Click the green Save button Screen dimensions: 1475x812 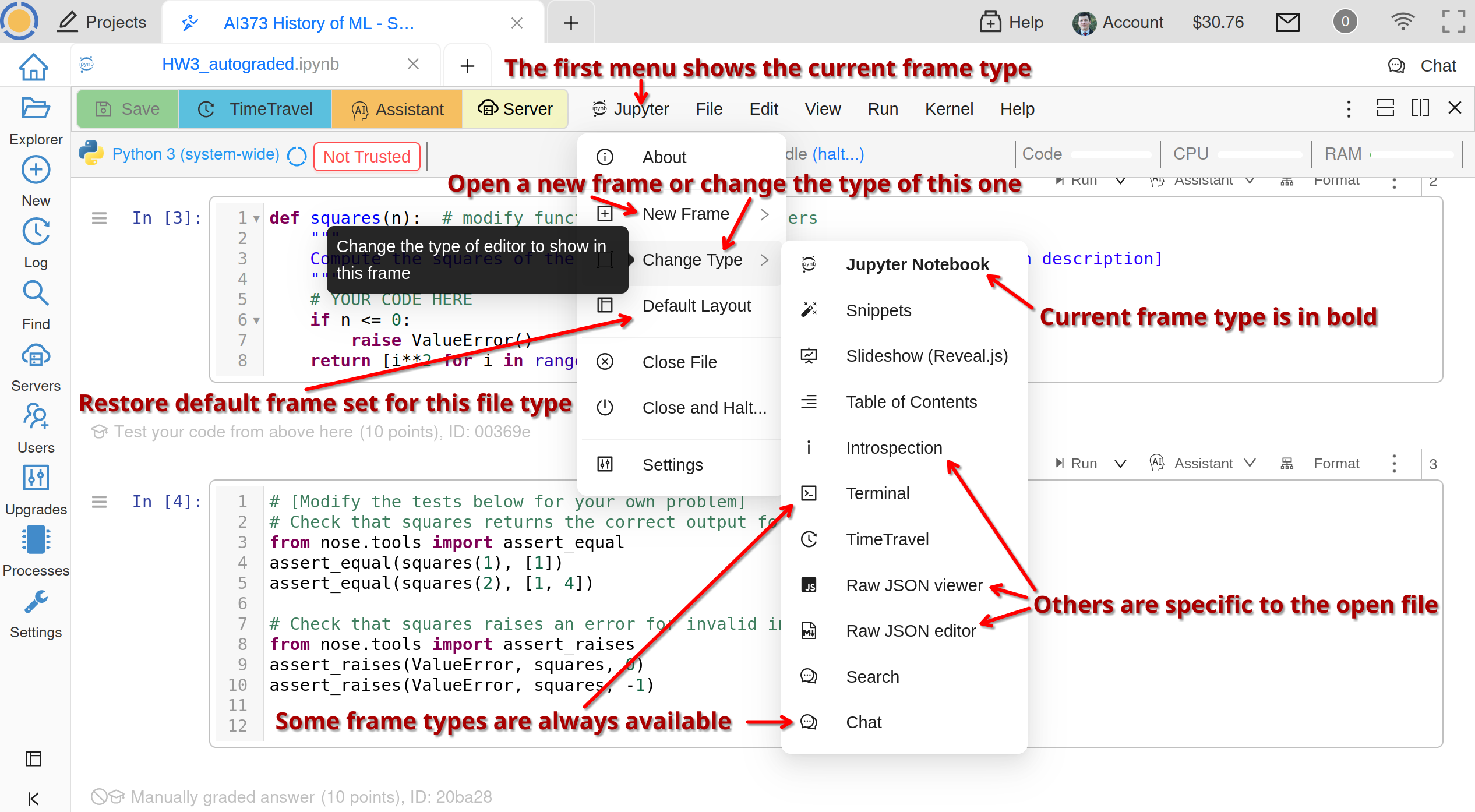click(x=128, y=109)
